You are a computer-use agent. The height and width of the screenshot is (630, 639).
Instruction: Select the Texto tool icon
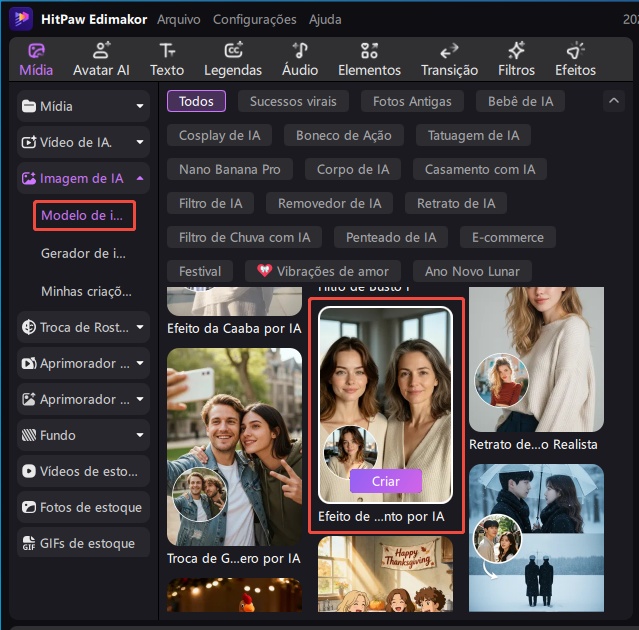[x=167, y=59]
